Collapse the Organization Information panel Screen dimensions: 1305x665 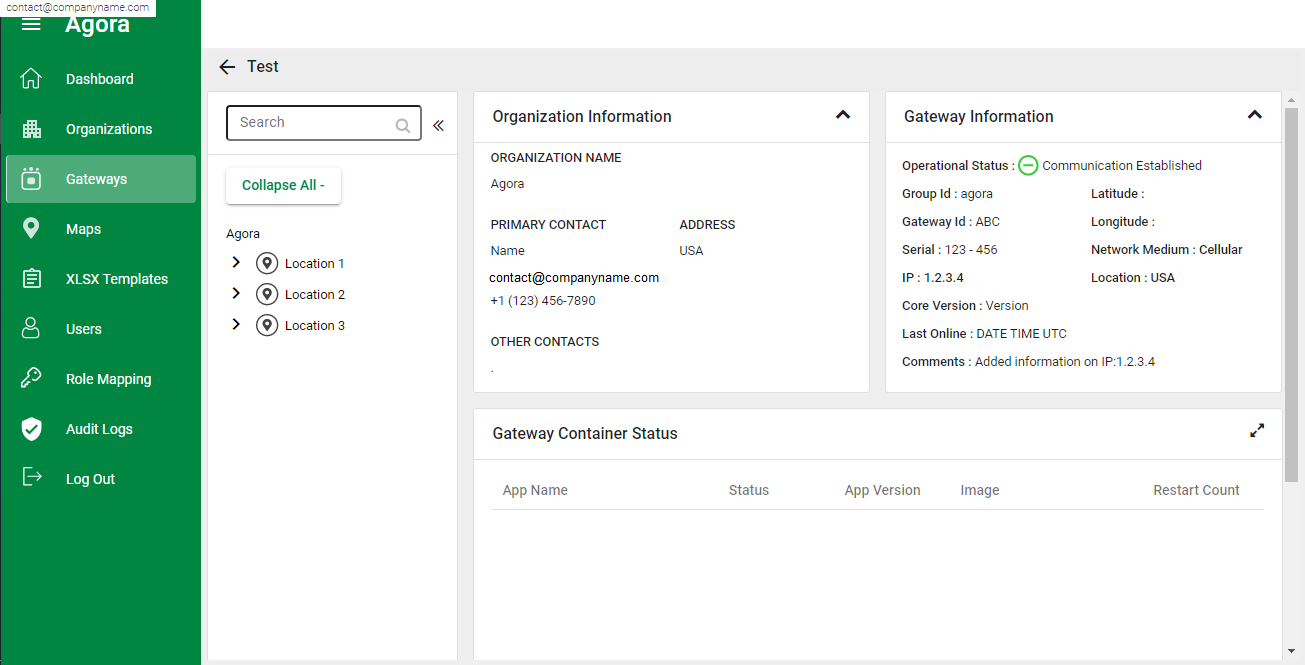pos(843,115)
